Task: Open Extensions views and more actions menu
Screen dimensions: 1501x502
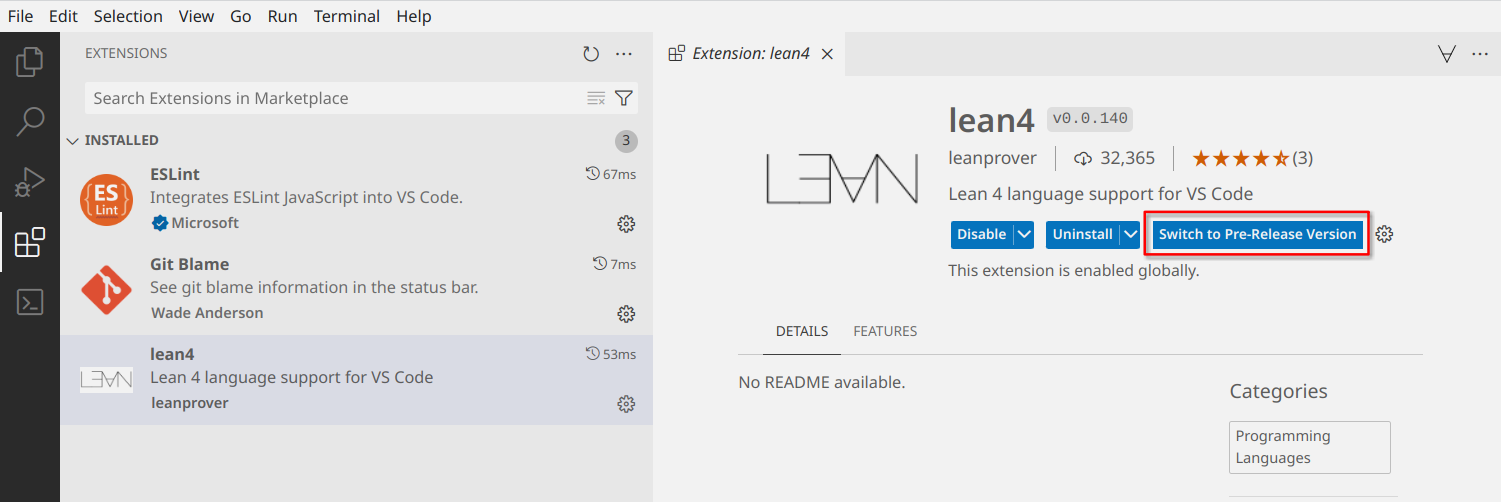Action: pyautogui.click(x=624, y=54)
